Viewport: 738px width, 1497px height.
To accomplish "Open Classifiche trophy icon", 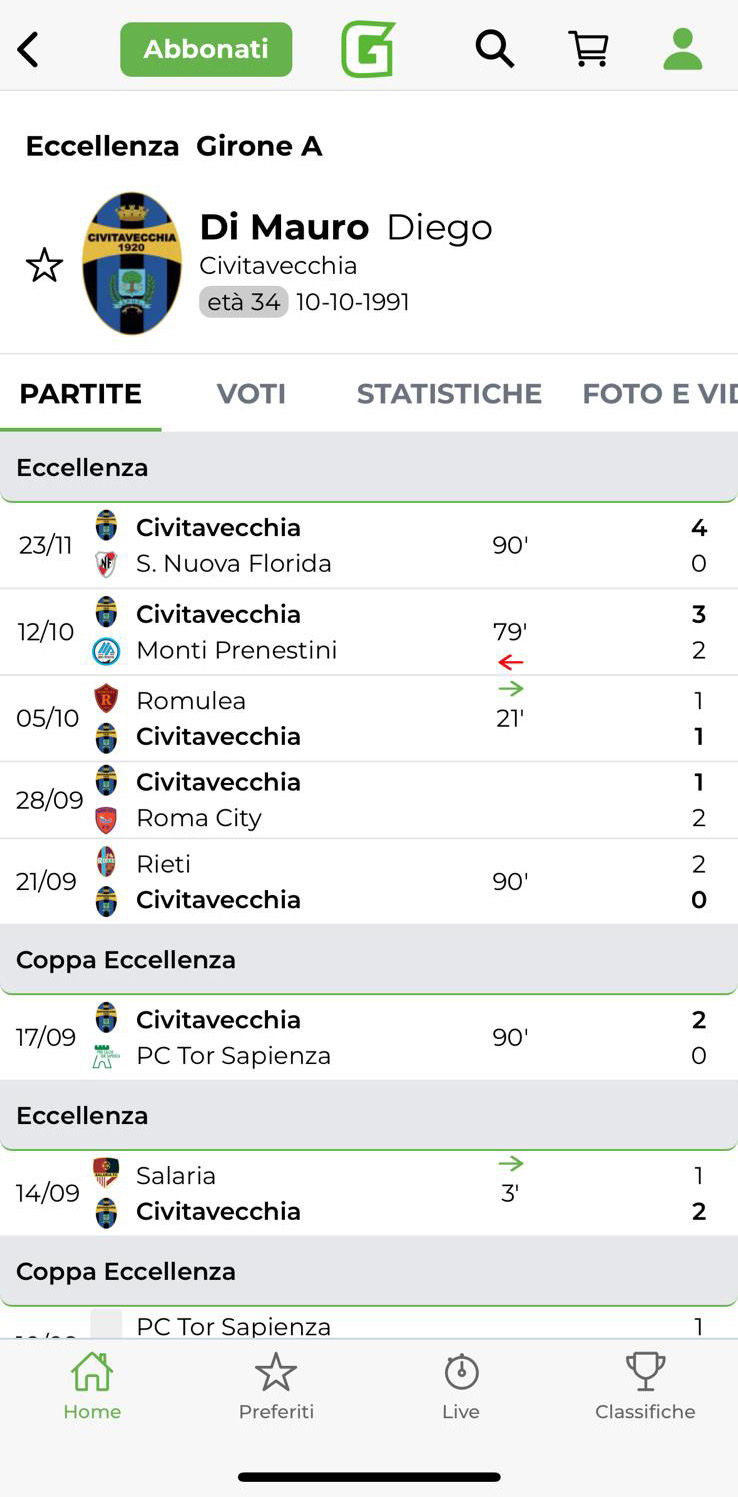I will coord(645,1372).
